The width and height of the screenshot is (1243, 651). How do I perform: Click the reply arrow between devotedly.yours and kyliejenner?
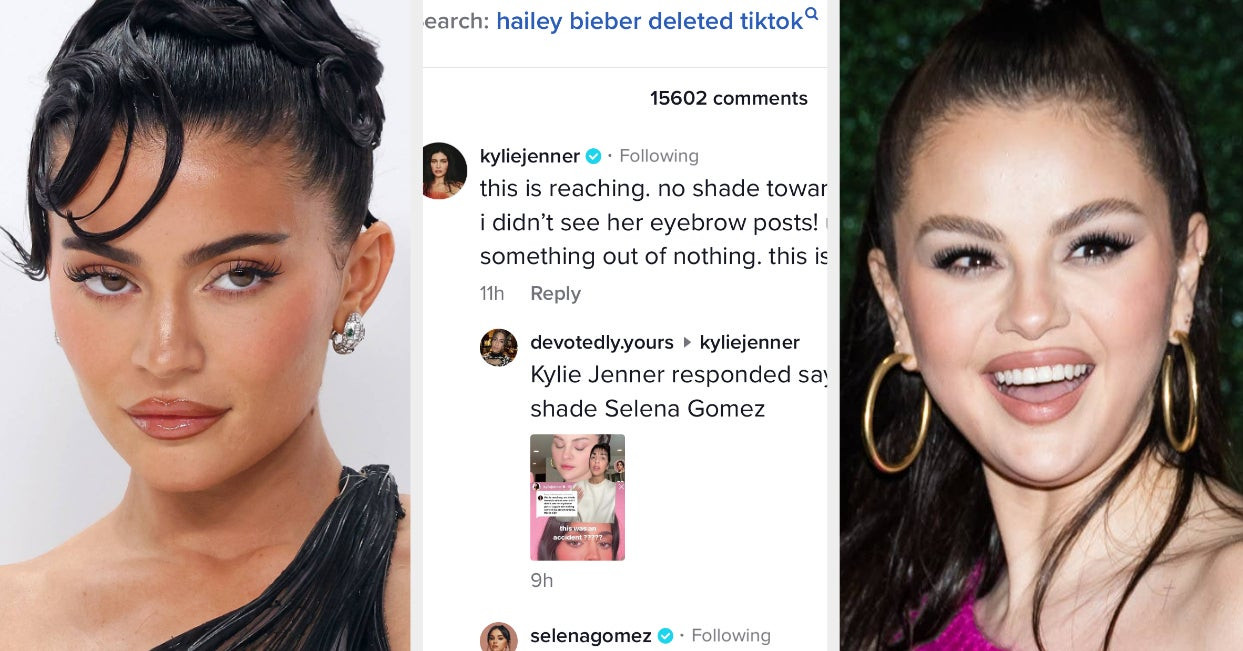[x=687, y=343]
